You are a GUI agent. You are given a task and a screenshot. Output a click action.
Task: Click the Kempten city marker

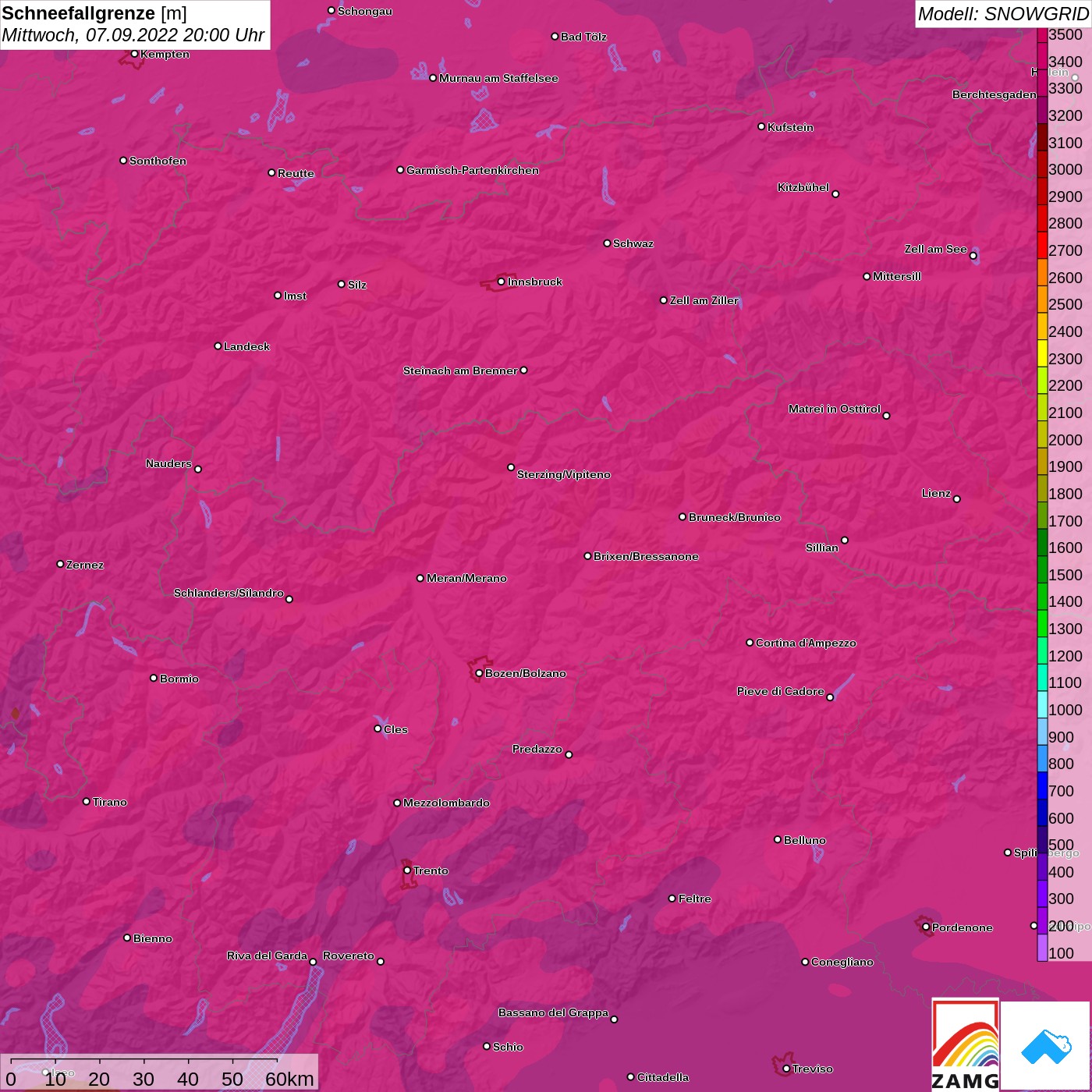[134, 54]
